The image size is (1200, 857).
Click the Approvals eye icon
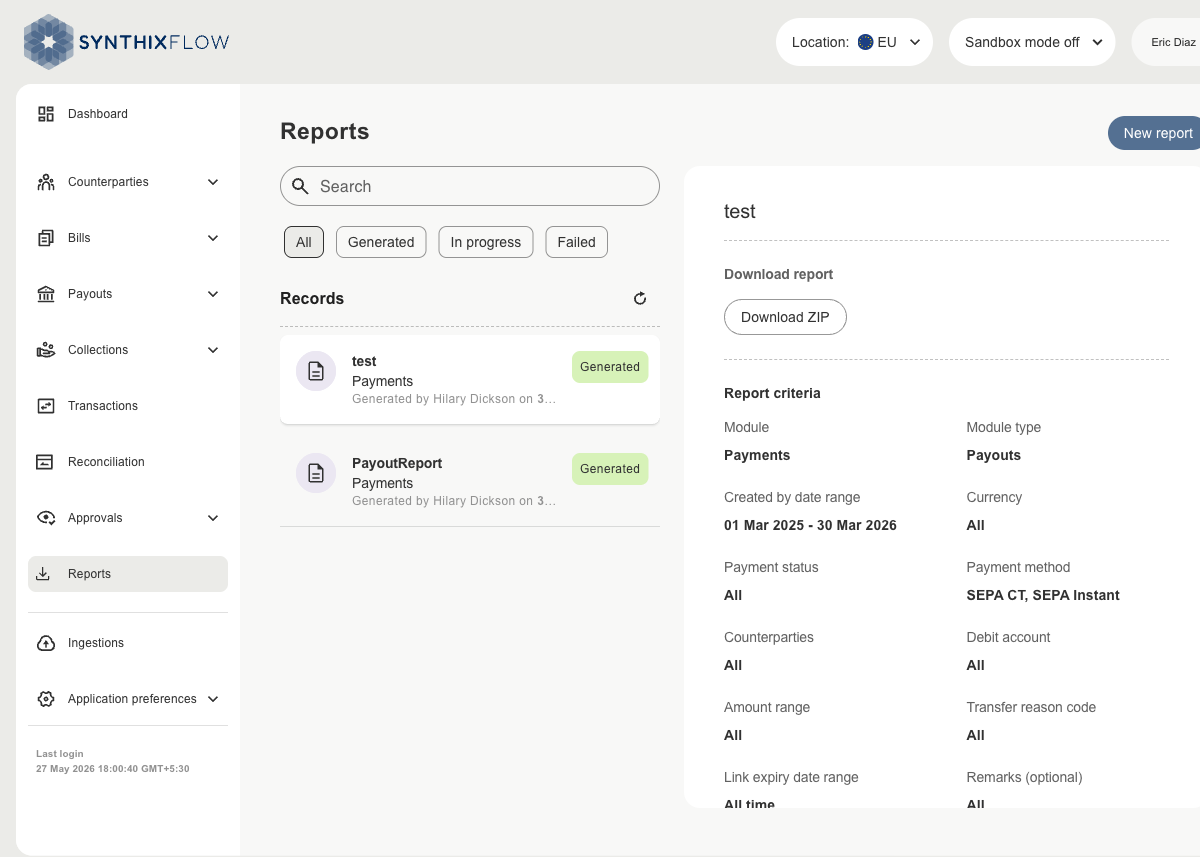[45, 518]
